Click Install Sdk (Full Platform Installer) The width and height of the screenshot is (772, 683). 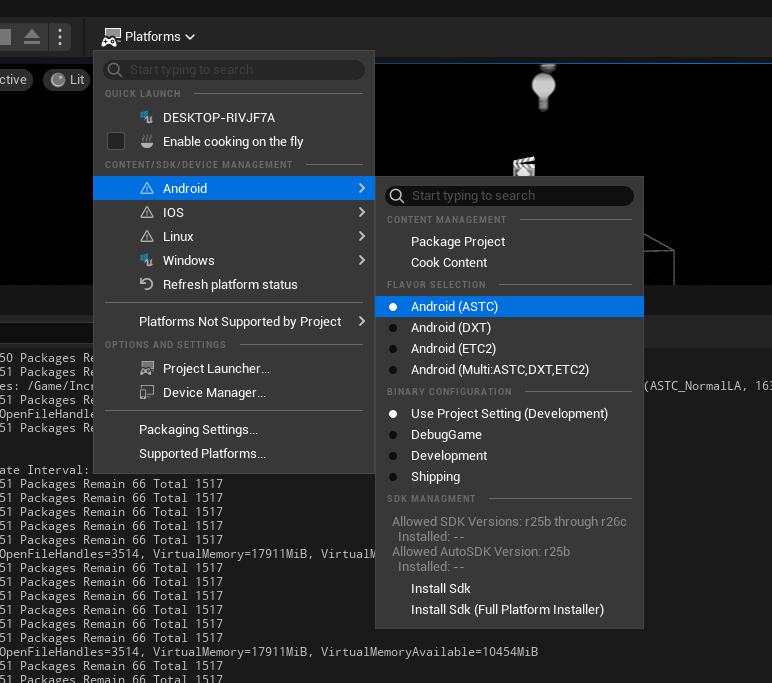509,610
